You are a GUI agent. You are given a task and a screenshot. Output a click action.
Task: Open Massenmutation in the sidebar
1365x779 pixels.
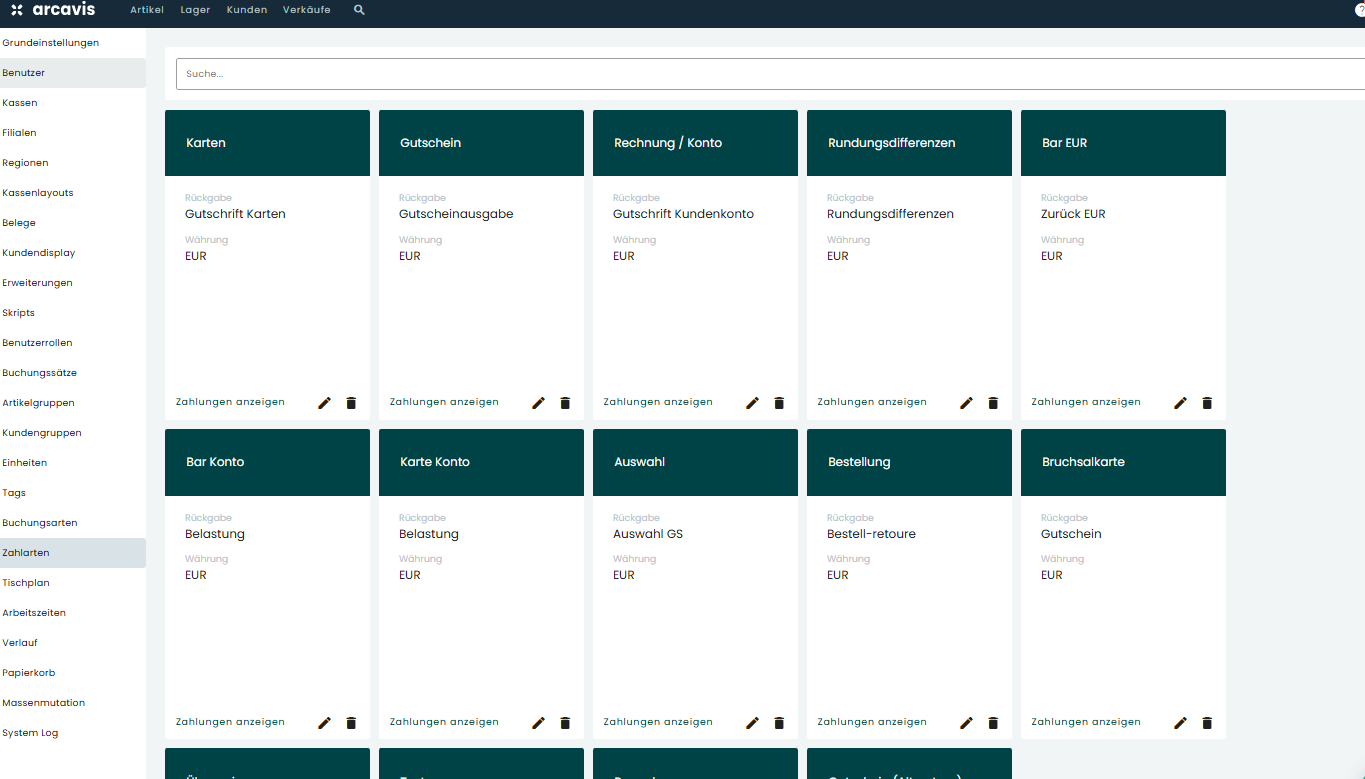pyautogui.click(x=73, y=703)
